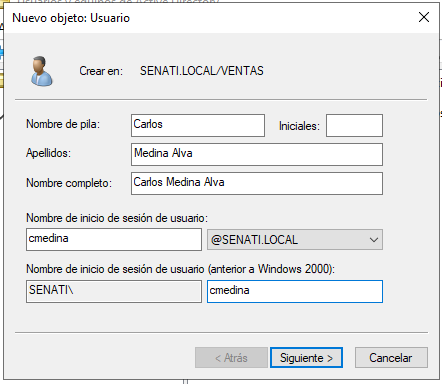
Task: Click the user logon name field above SENATI\
Action: click(114, 239)
